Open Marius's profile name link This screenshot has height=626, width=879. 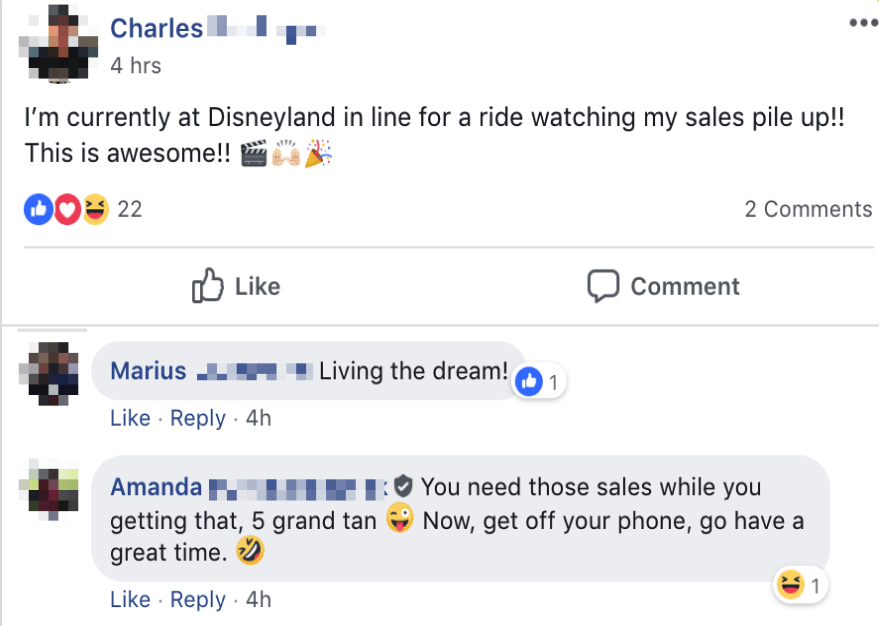[x=148, y=371]
